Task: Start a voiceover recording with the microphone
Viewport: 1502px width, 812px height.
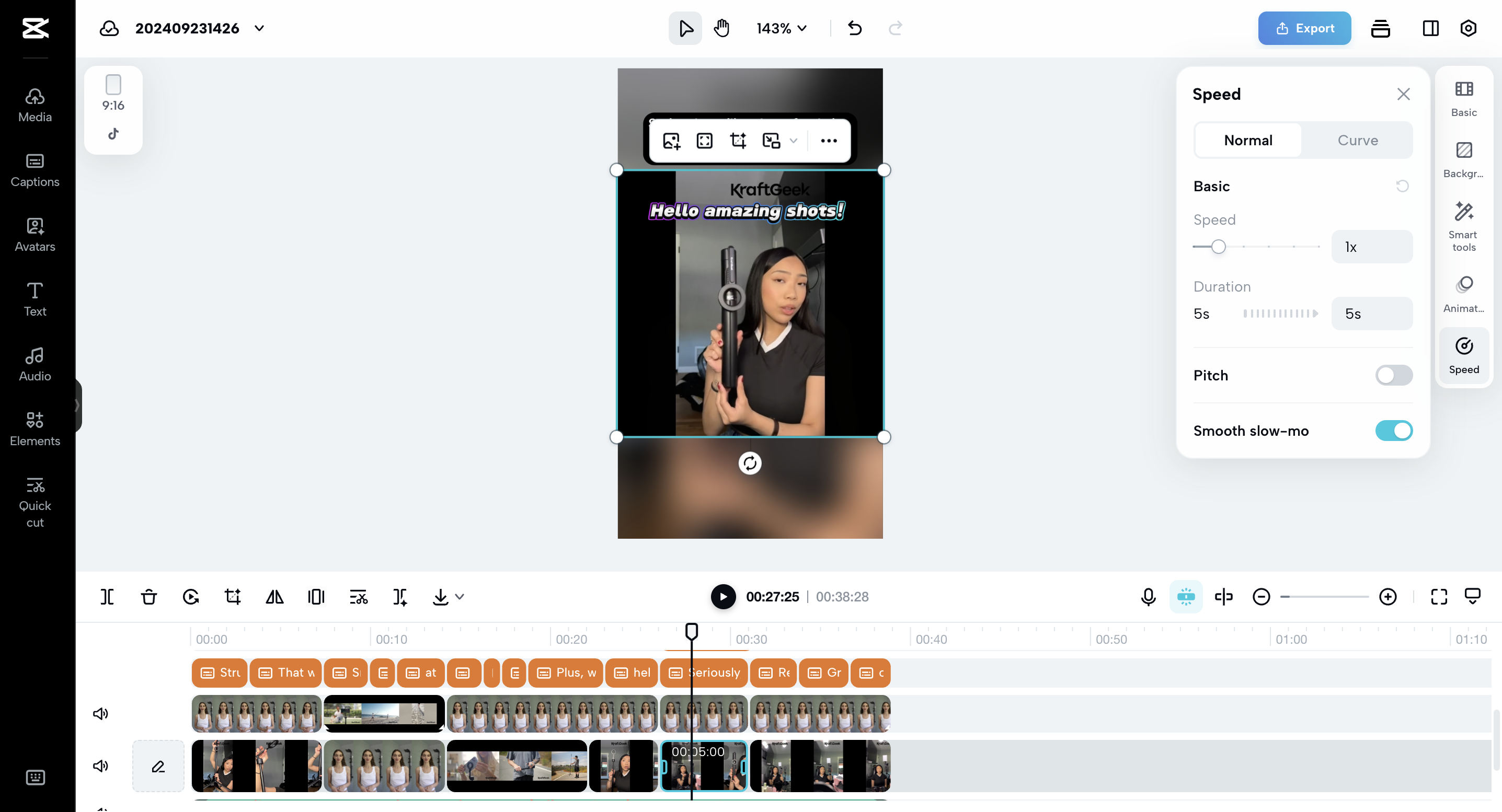Action: (1148, 596)
